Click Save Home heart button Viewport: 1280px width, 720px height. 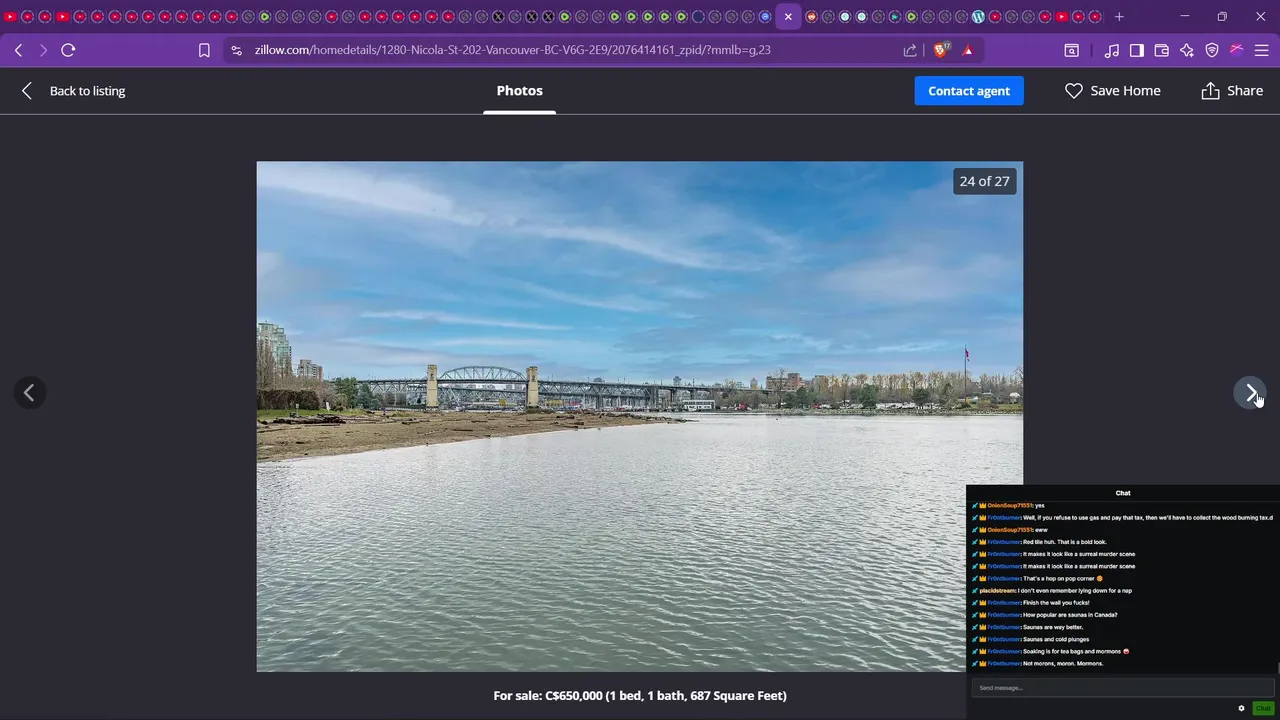[x=1112, y=91]
